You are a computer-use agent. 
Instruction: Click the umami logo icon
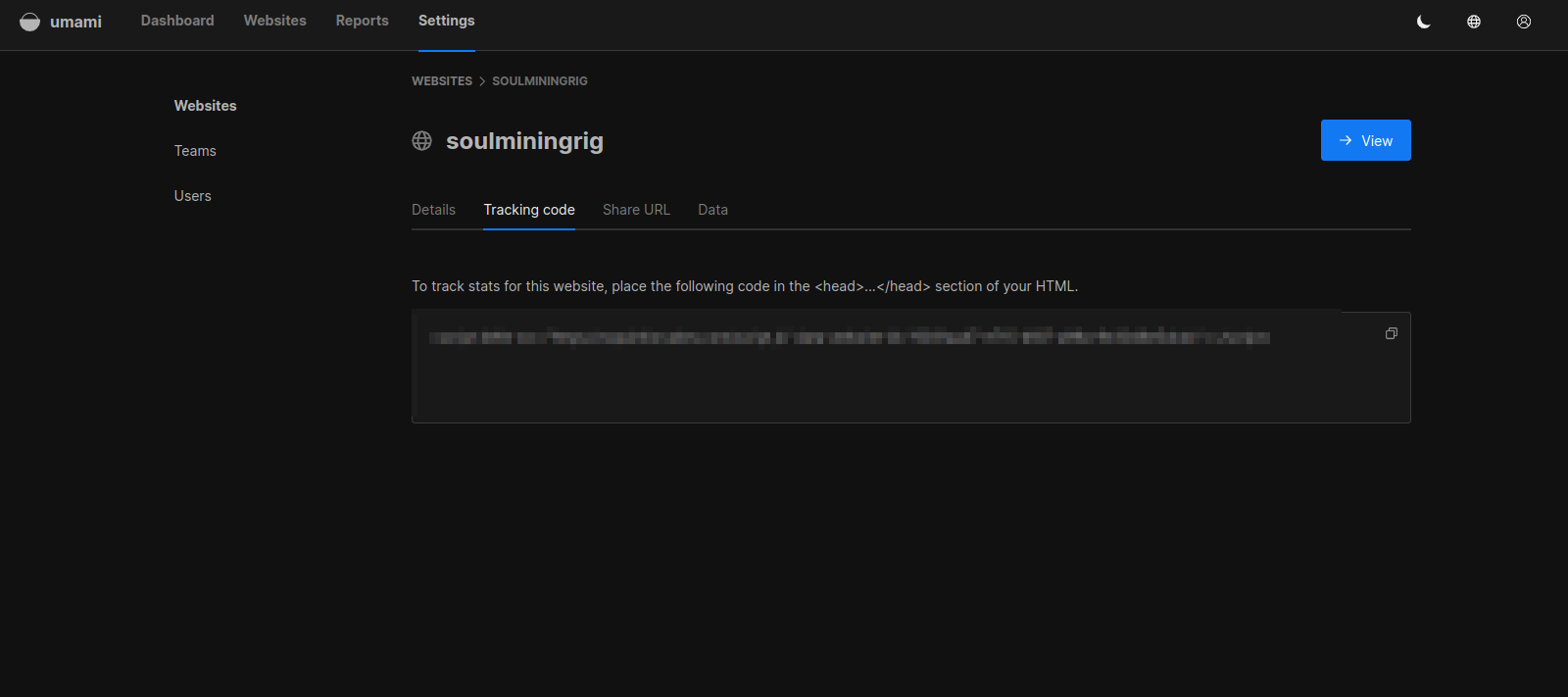[x=30, y=22]
